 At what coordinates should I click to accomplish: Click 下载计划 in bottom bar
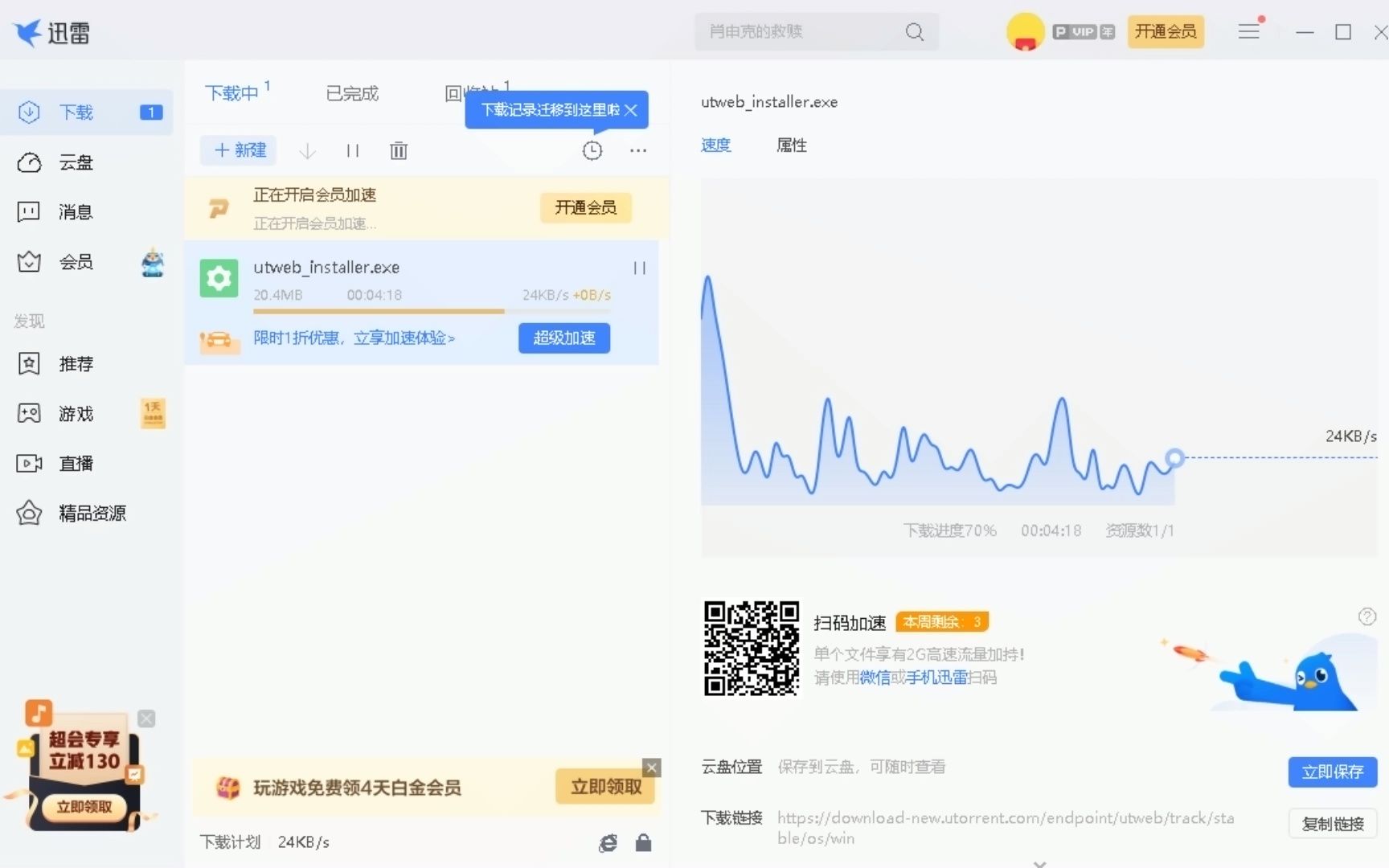coord(230,842)
